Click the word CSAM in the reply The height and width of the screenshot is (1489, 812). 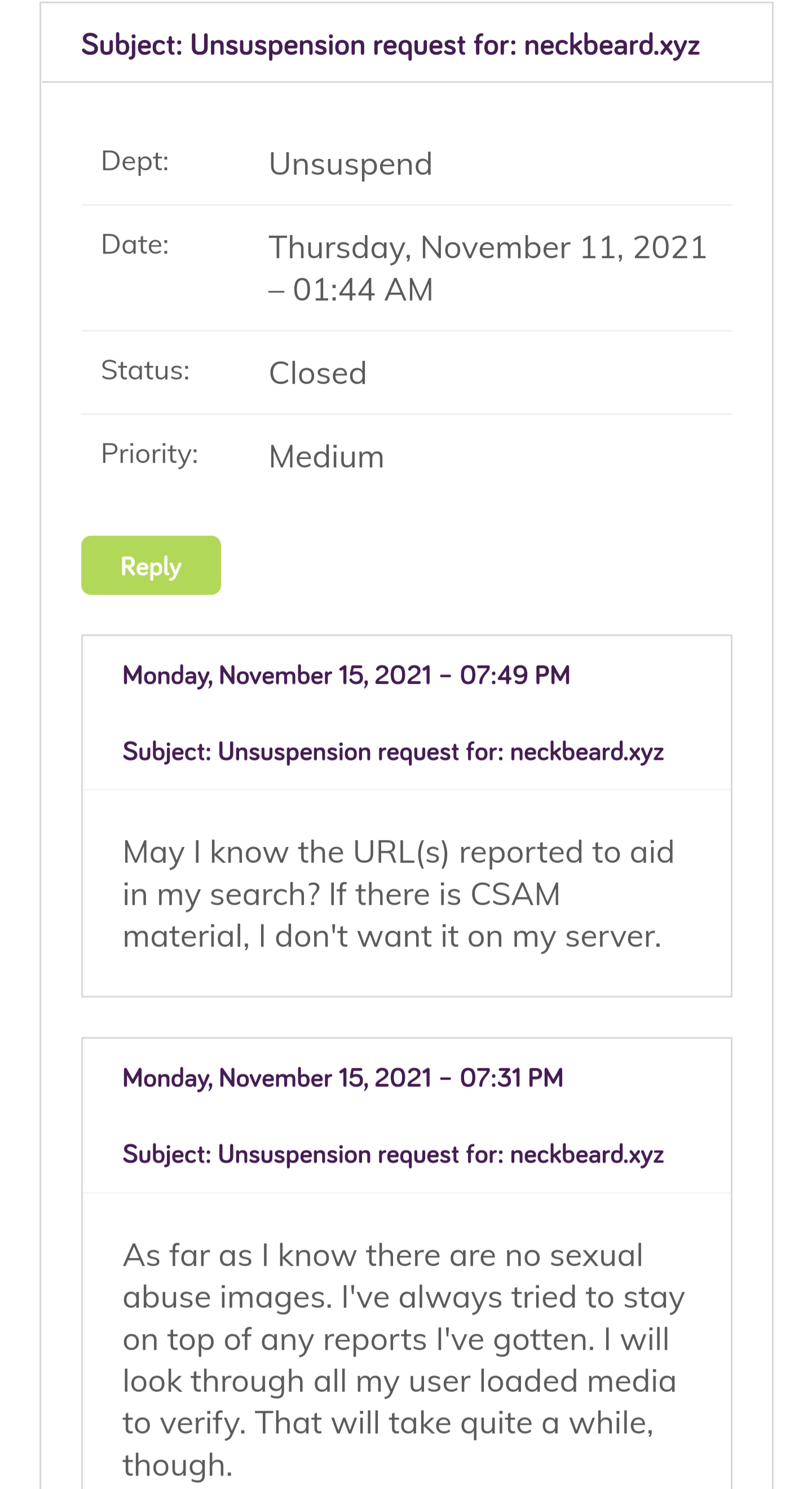(x=515, y=894)
